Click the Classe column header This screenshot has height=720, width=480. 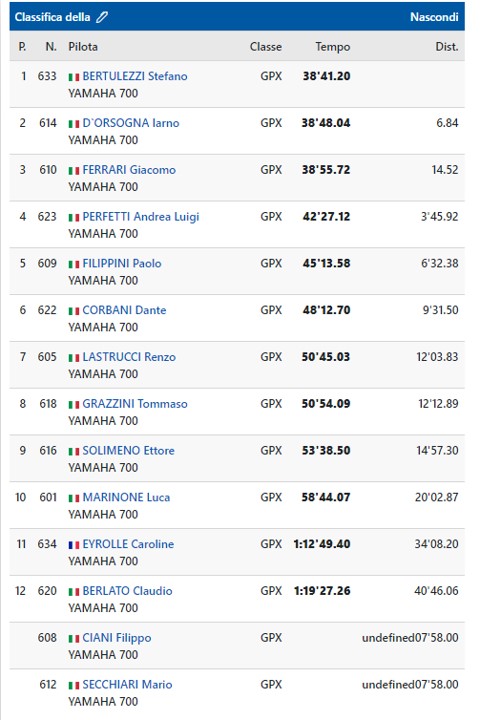265,47
